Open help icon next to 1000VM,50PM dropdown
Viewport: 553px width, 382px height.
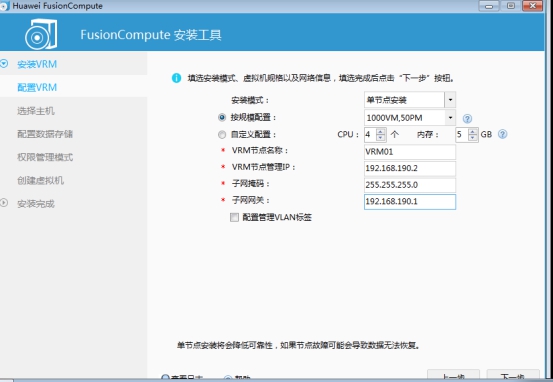pos(467,119)
